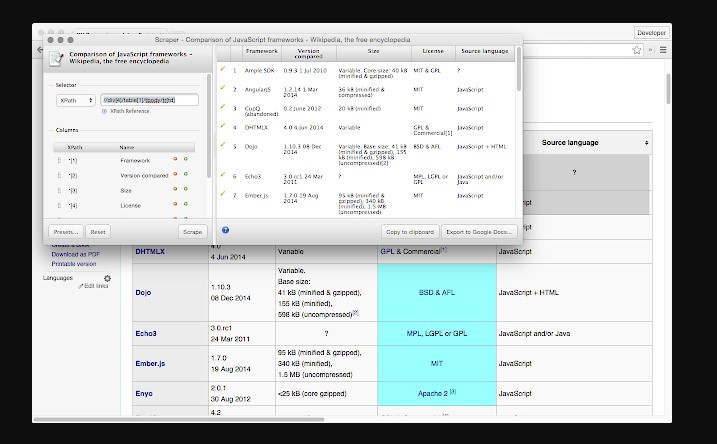Copy scraped results to clipboard
The image size is (717, 444).
[x=410, y=232]
